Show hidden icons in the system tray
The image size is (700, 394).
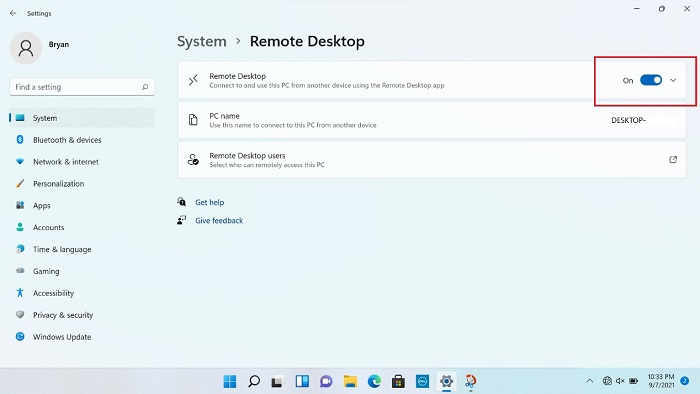tap(590, 381)
